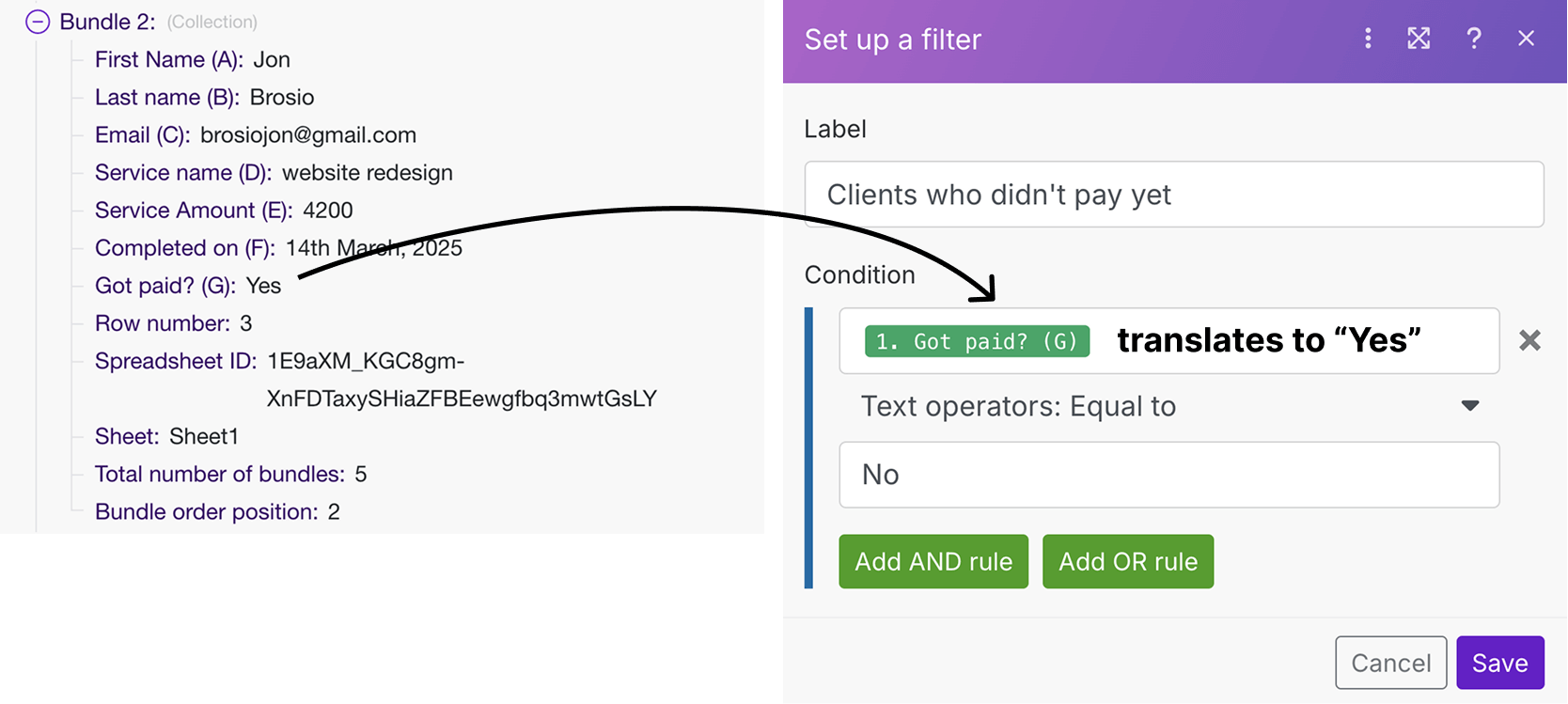
Task: Click the Add OR rule button
Action: click(x=1127, y=561)
